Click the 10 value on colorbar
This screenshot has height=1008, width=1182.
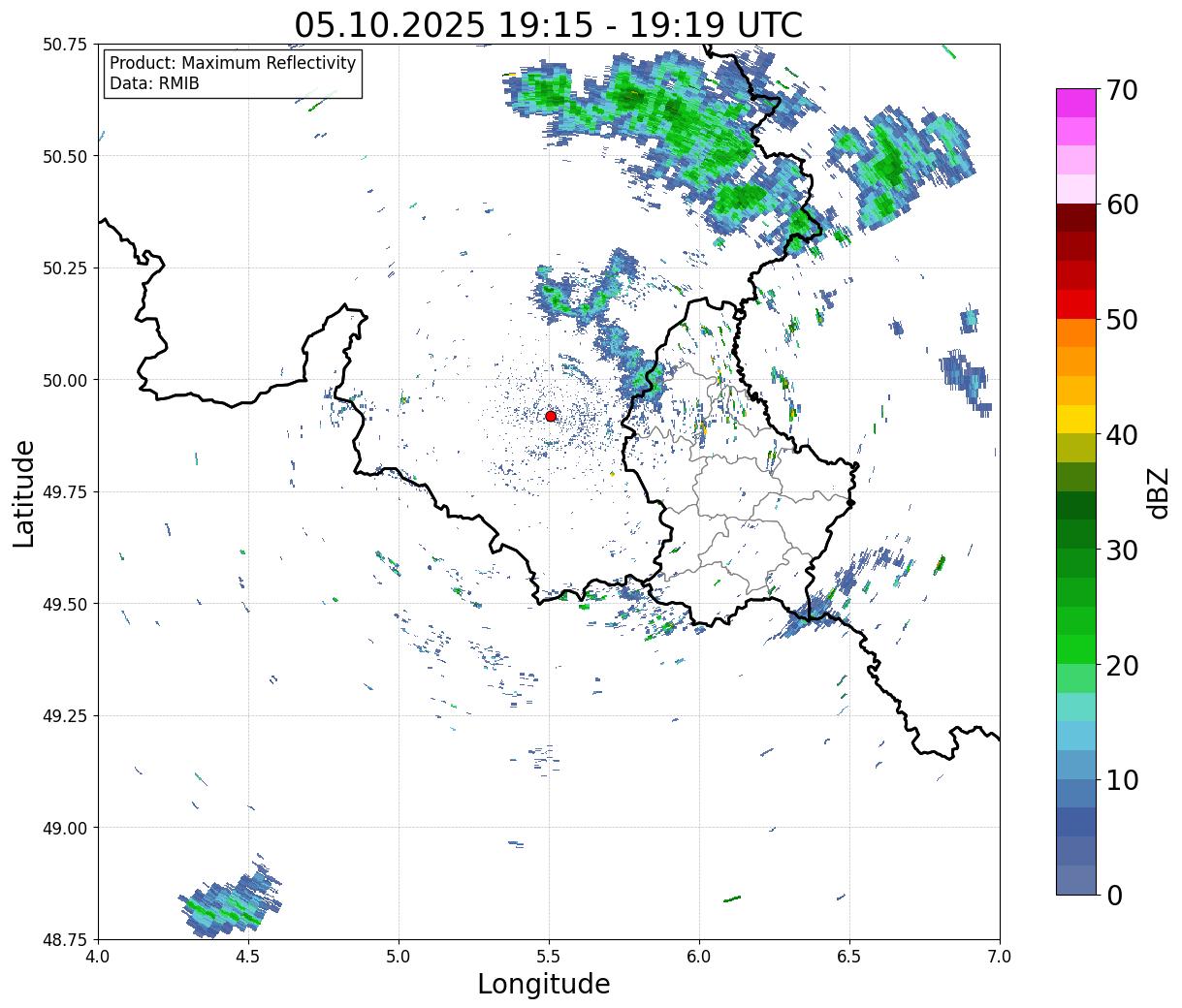tap(1121, 780)
